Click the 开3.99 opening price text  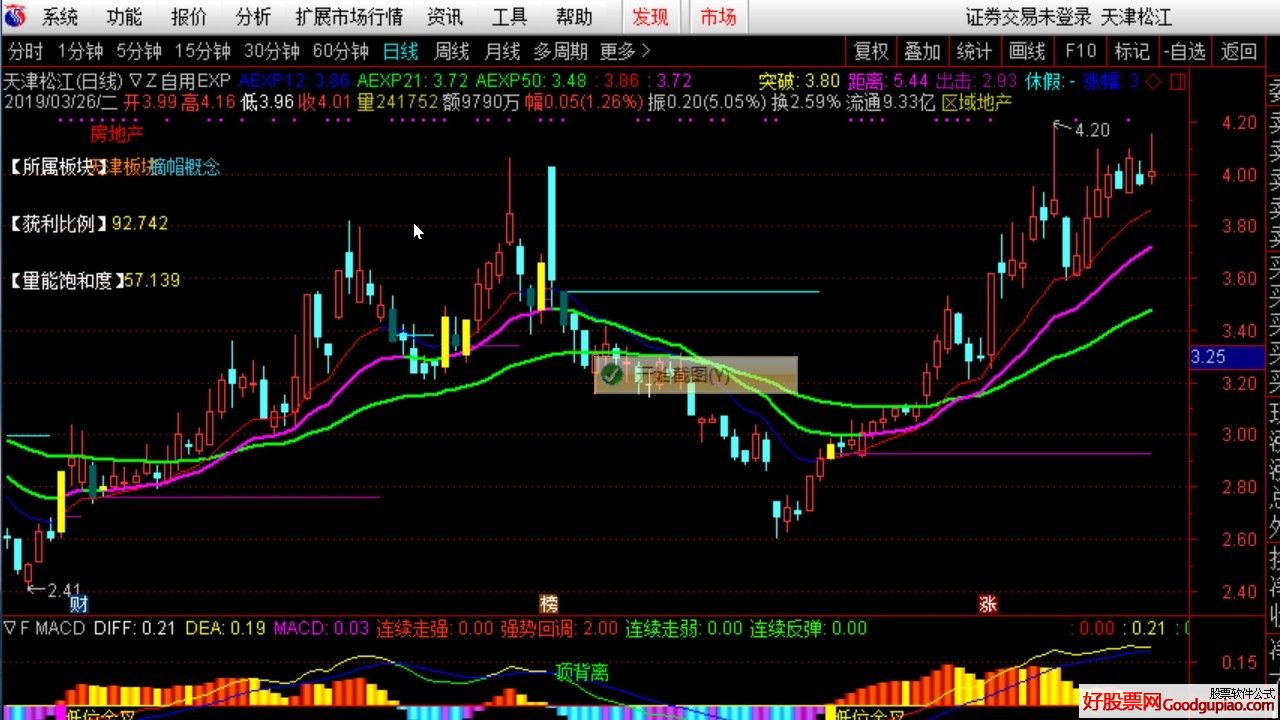pyautogui.click(x=150, y=101)
